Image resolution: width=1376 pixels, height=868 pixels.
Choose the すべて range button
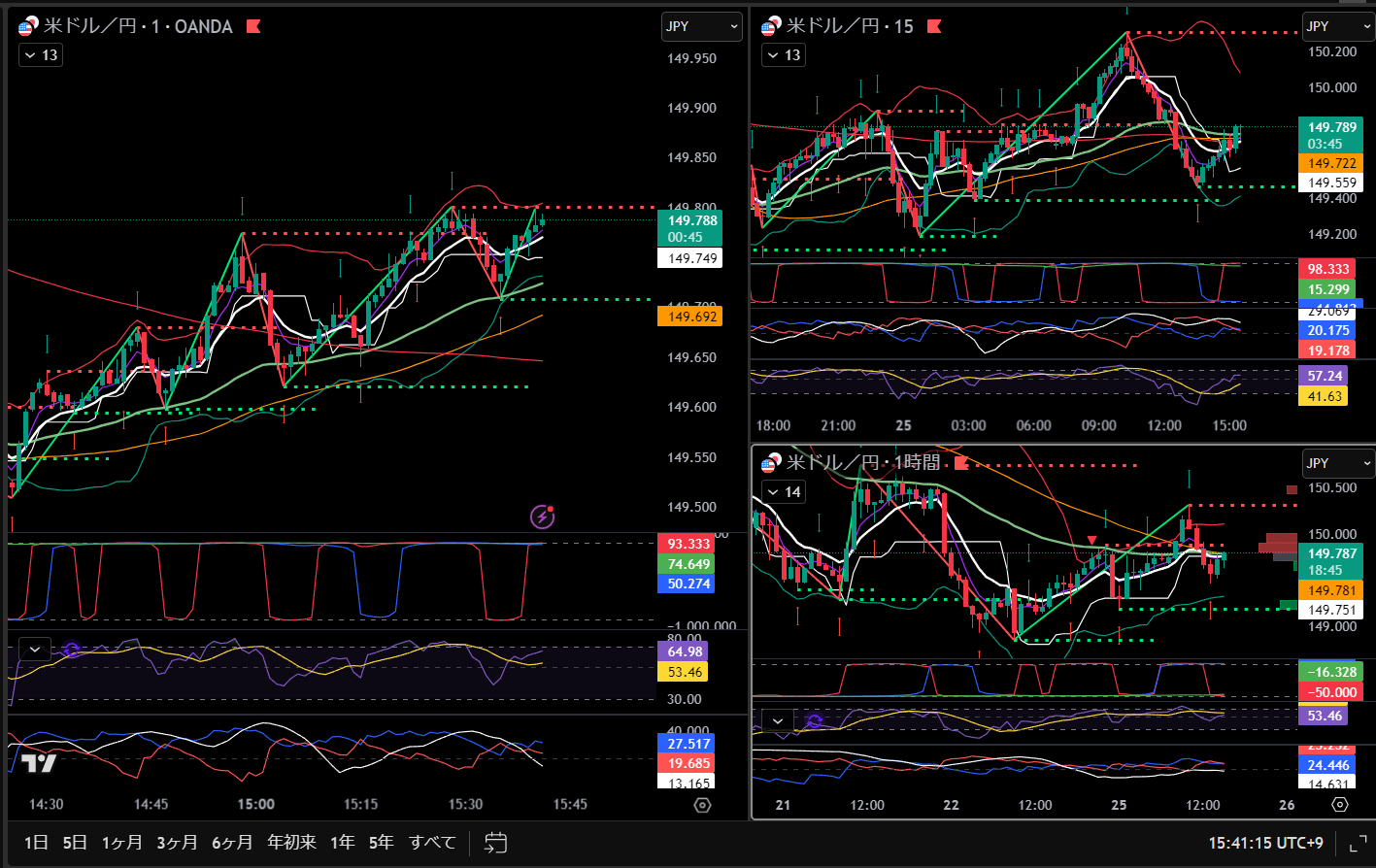click(x=432, y=842)
